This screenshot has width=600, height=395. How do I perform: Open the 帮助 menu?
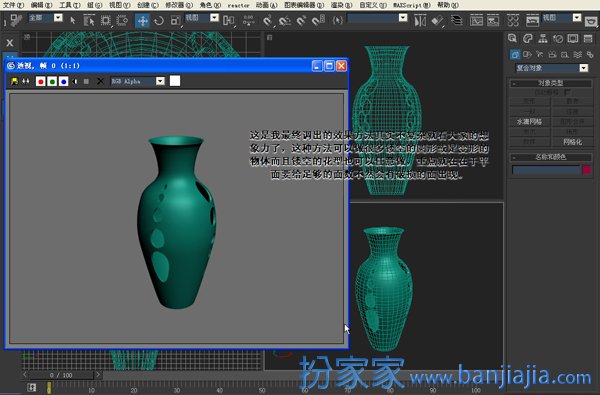448,5
